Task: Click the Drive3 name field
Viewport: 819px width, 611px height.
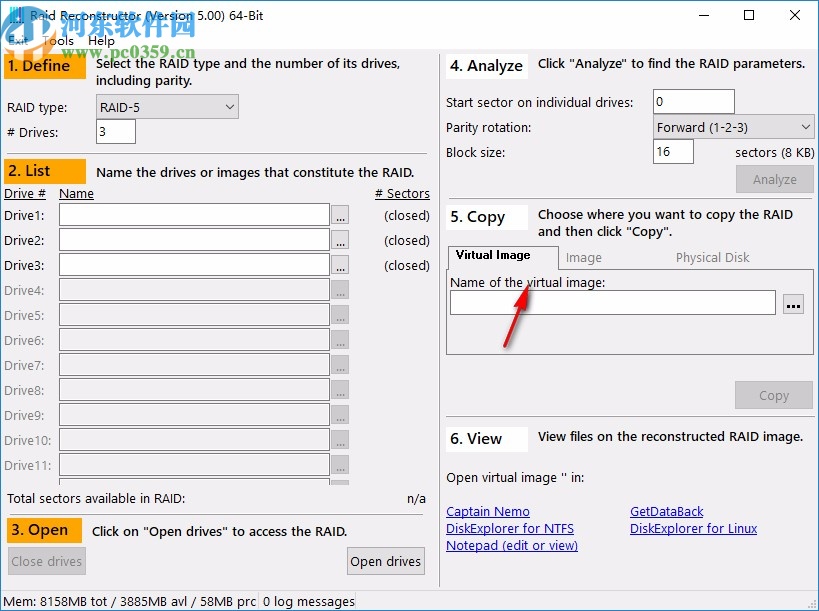Action: [x=194, y=265]
